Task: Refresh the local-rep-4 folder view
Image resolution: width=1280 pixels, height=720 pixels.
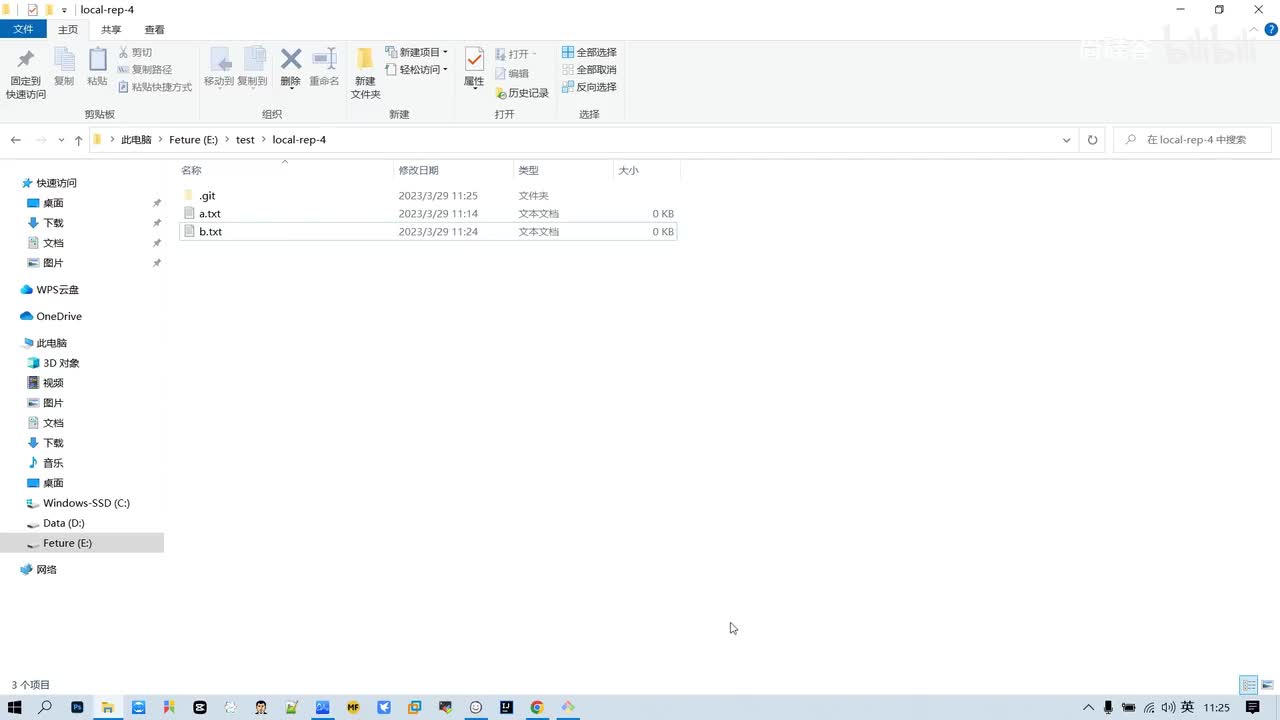Action: coord(1092,140)
